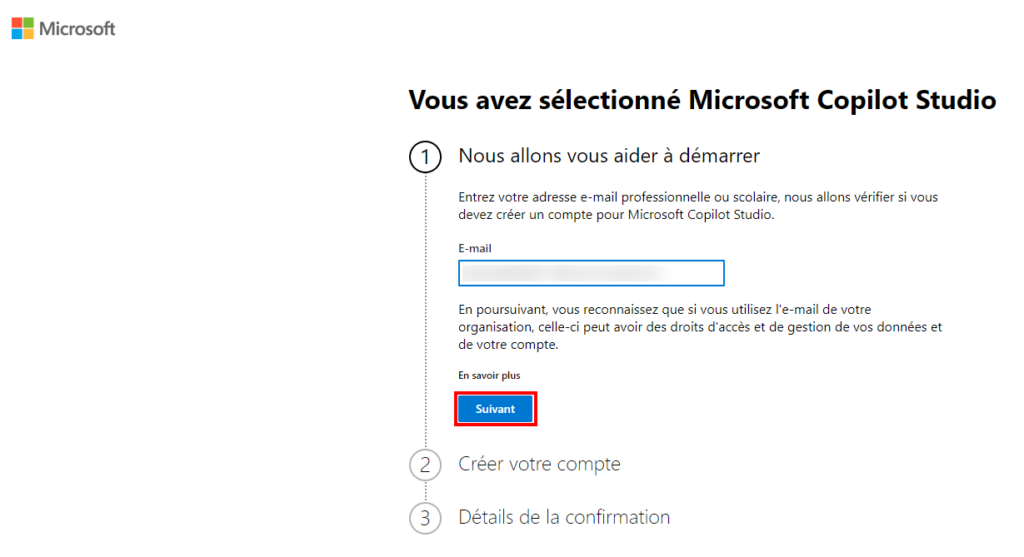1024x557 pixels.
Task: Focus the E-mail input field
Action: (x=591, y=273)
